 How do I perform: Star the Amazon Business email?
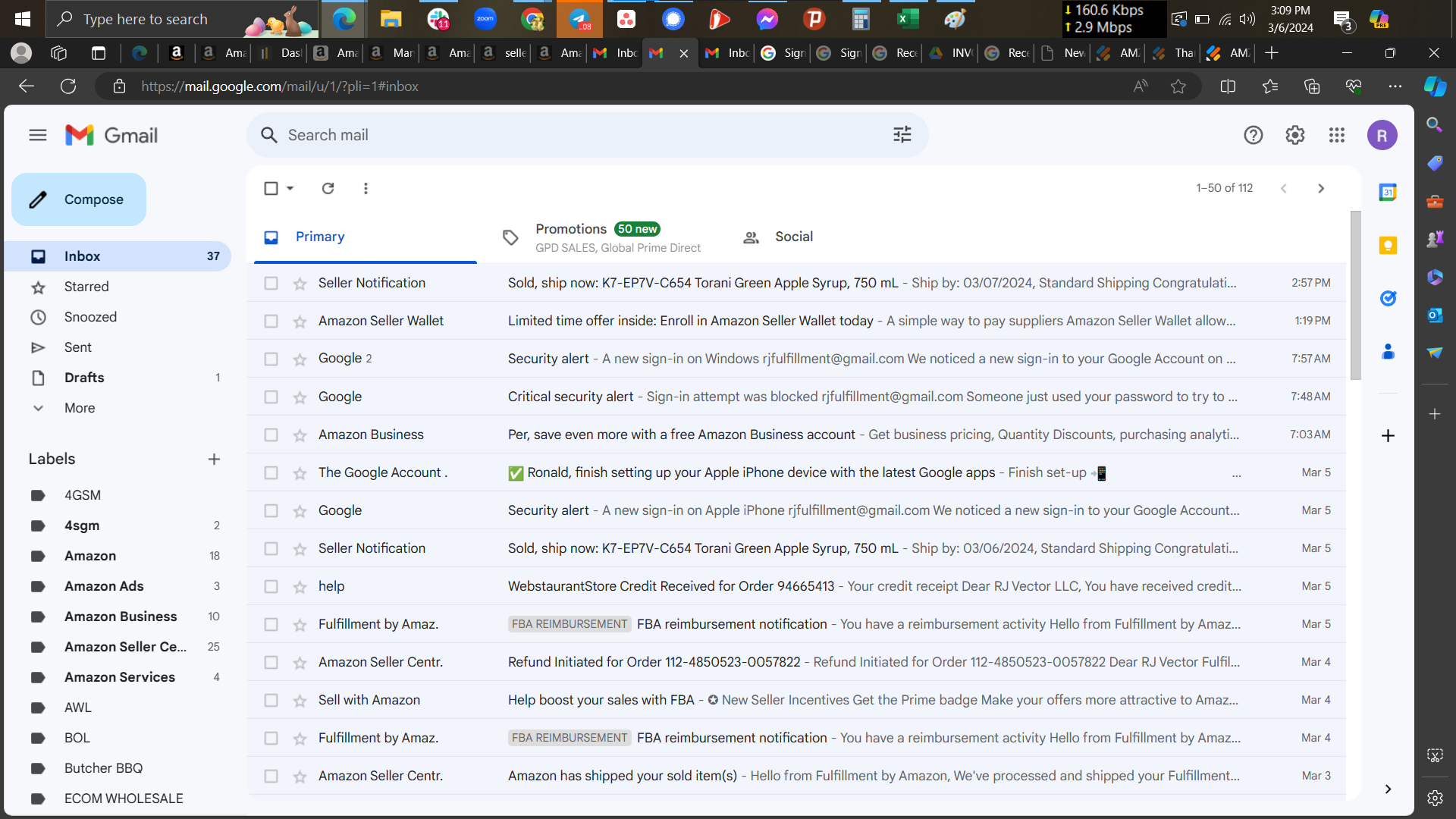click(x=300, y=435)
